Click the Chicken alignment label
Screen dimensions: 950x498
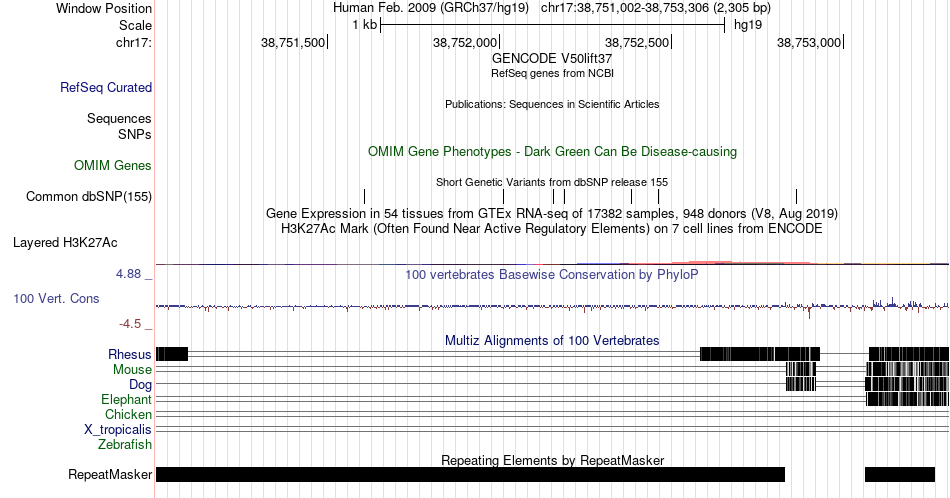(128, 414)
